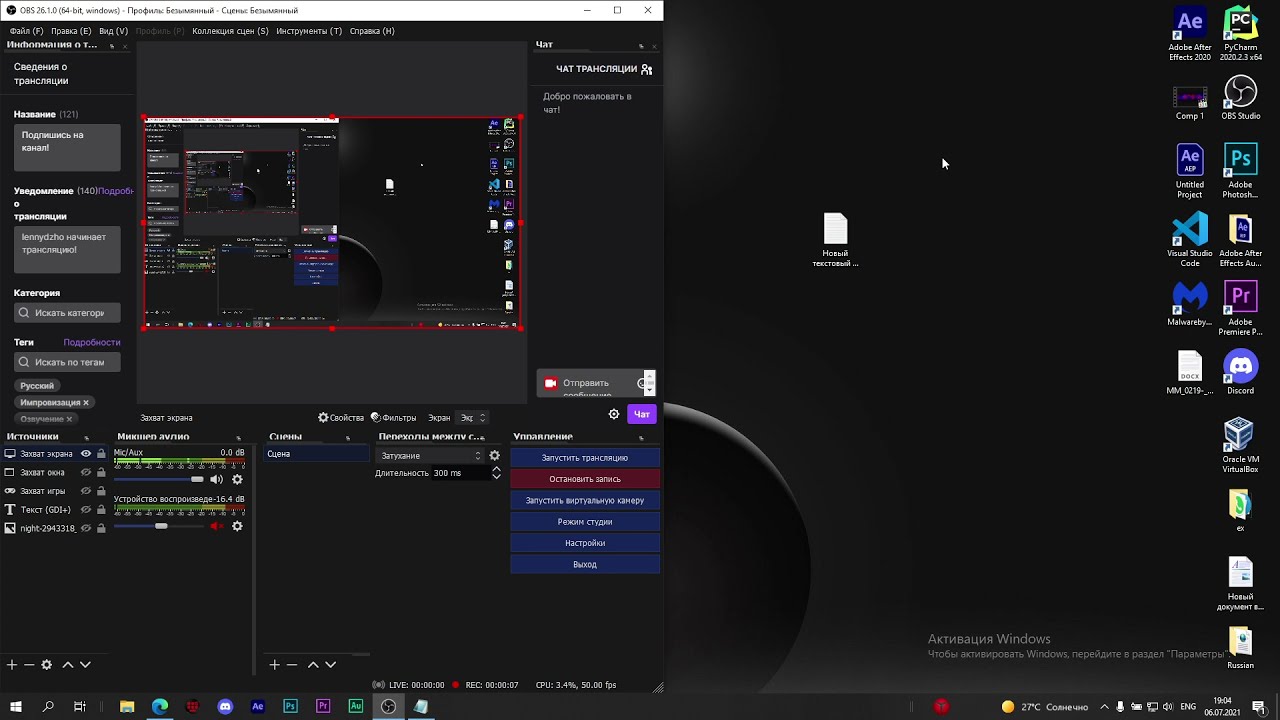Image resolution: width=1280 pixels, height=720 pixels.
Task: Increase Длительность with up arrow
Action: click(496, 469)
